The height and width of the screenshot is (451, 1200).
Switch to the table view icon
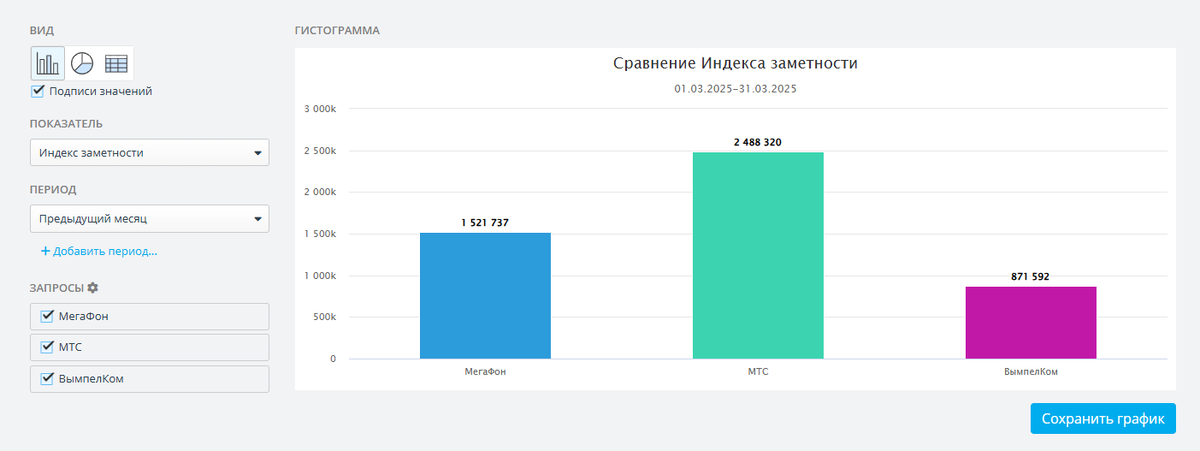coord(116,63)
